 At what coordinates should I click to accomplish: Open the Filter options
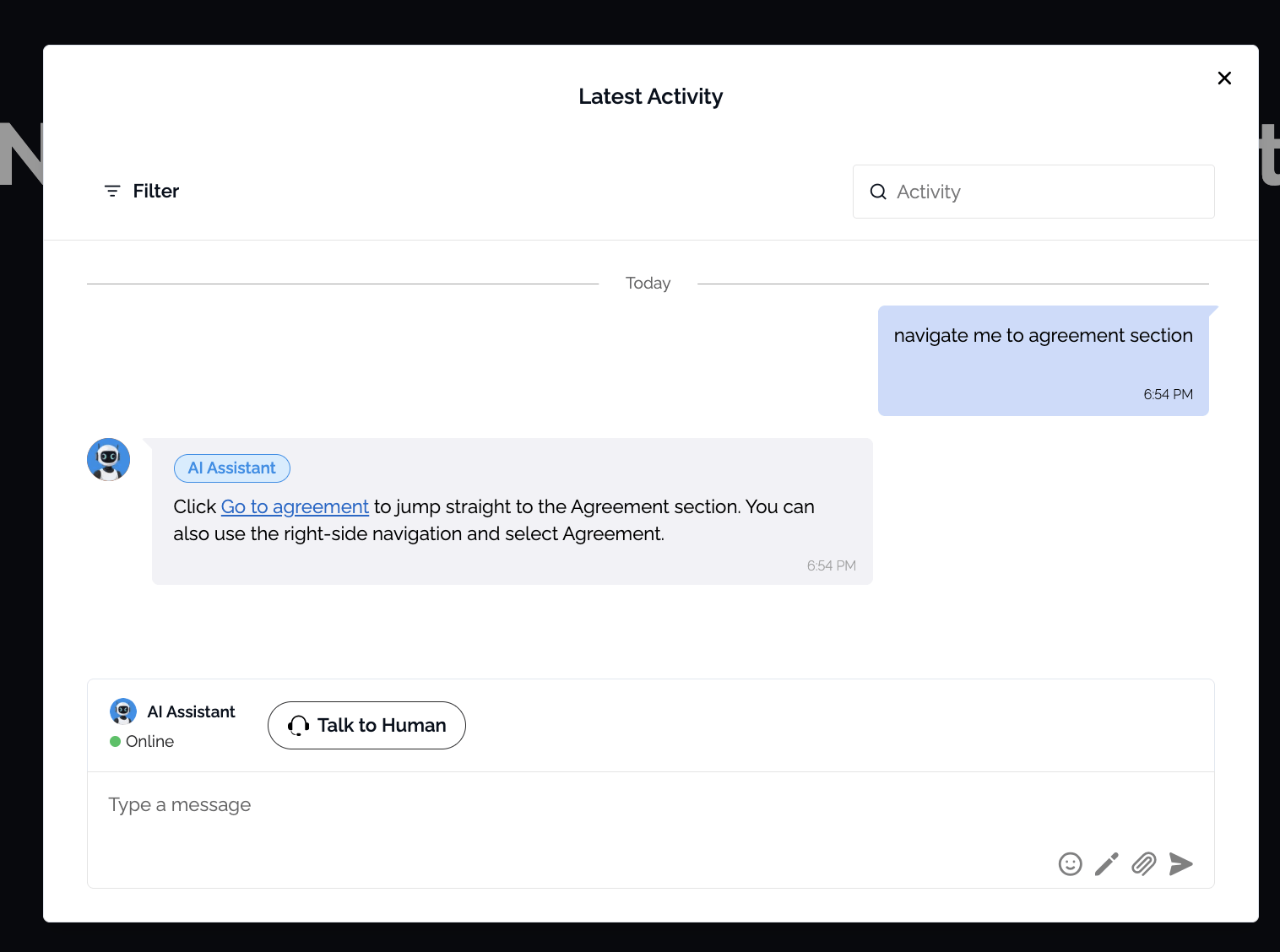coord(142,192)
